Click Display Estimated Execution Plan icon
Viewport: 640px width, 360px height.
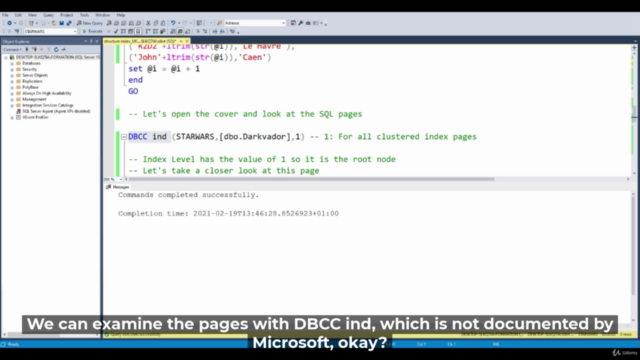click(123, 31)
